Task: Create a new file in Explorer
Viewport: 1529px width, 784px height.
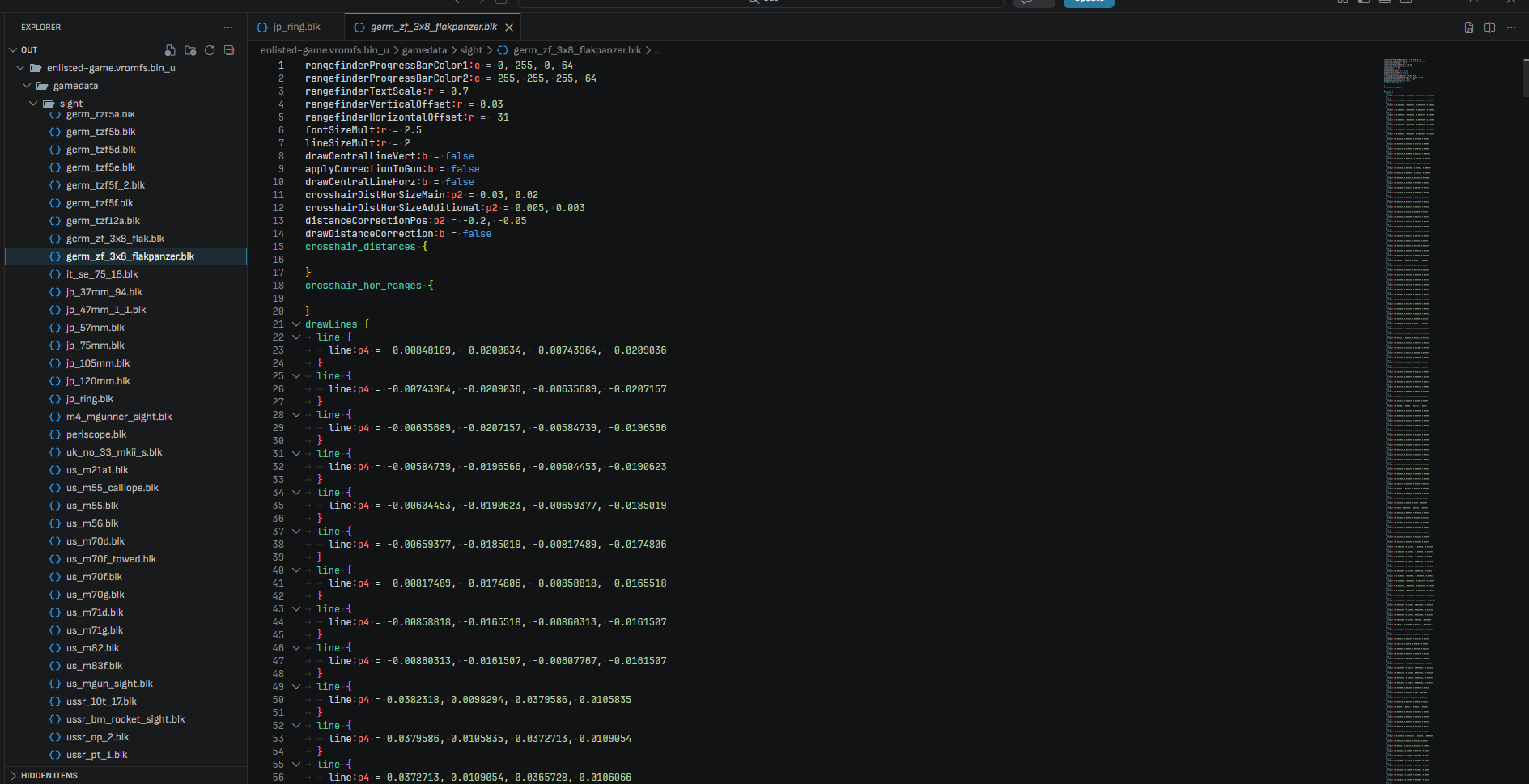Action: click(170, 50)
